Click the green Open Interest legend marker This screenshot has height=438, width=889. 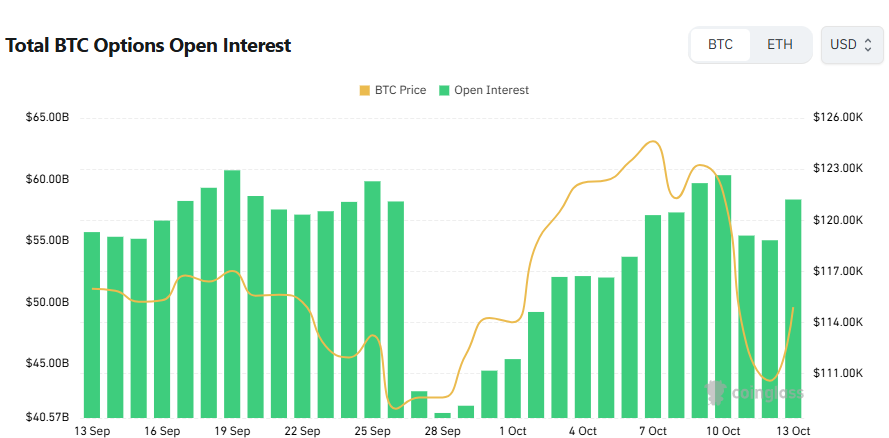(444, 91)
